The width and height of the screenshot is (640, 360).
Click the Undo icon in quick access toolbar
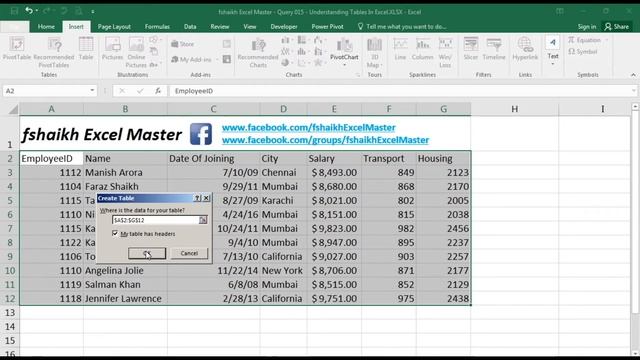[x=29, y=11]
